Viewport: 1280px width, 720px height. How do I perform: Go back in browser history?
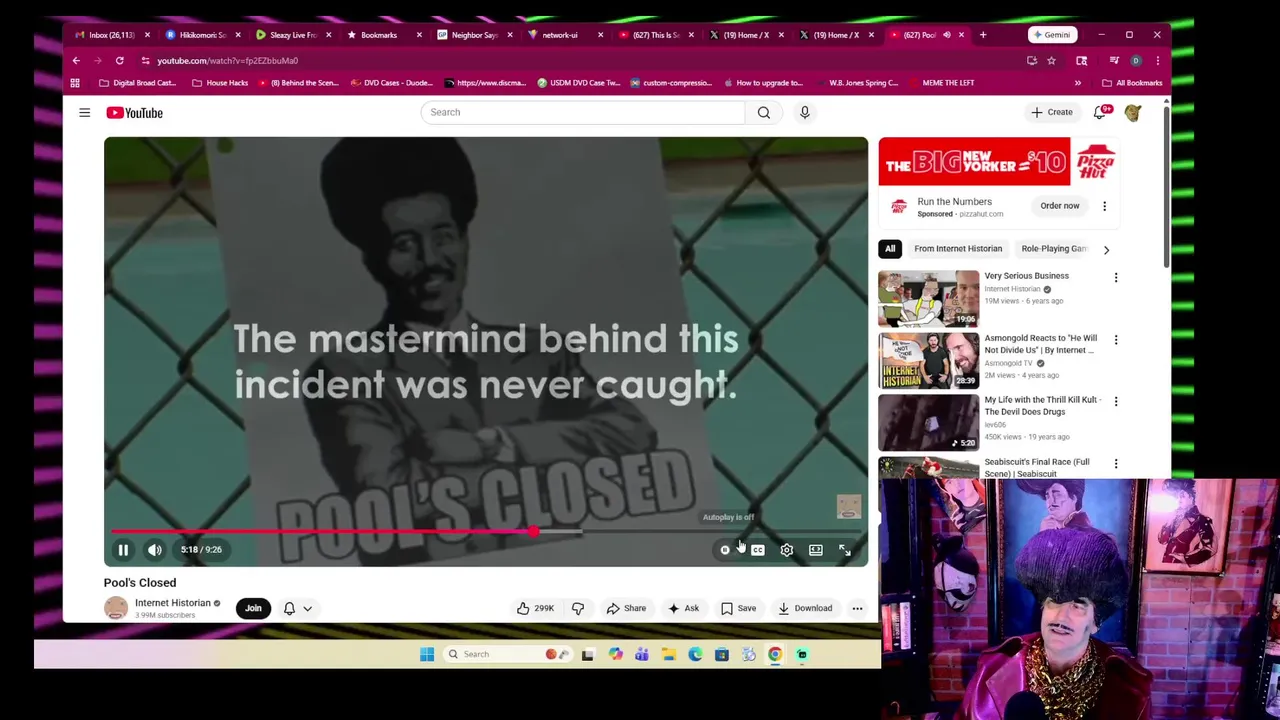[76, 61]
